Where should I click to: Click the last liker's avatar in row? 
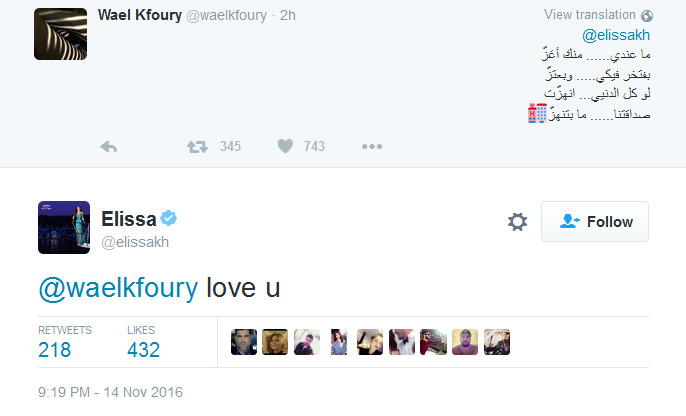click(497, 343)
